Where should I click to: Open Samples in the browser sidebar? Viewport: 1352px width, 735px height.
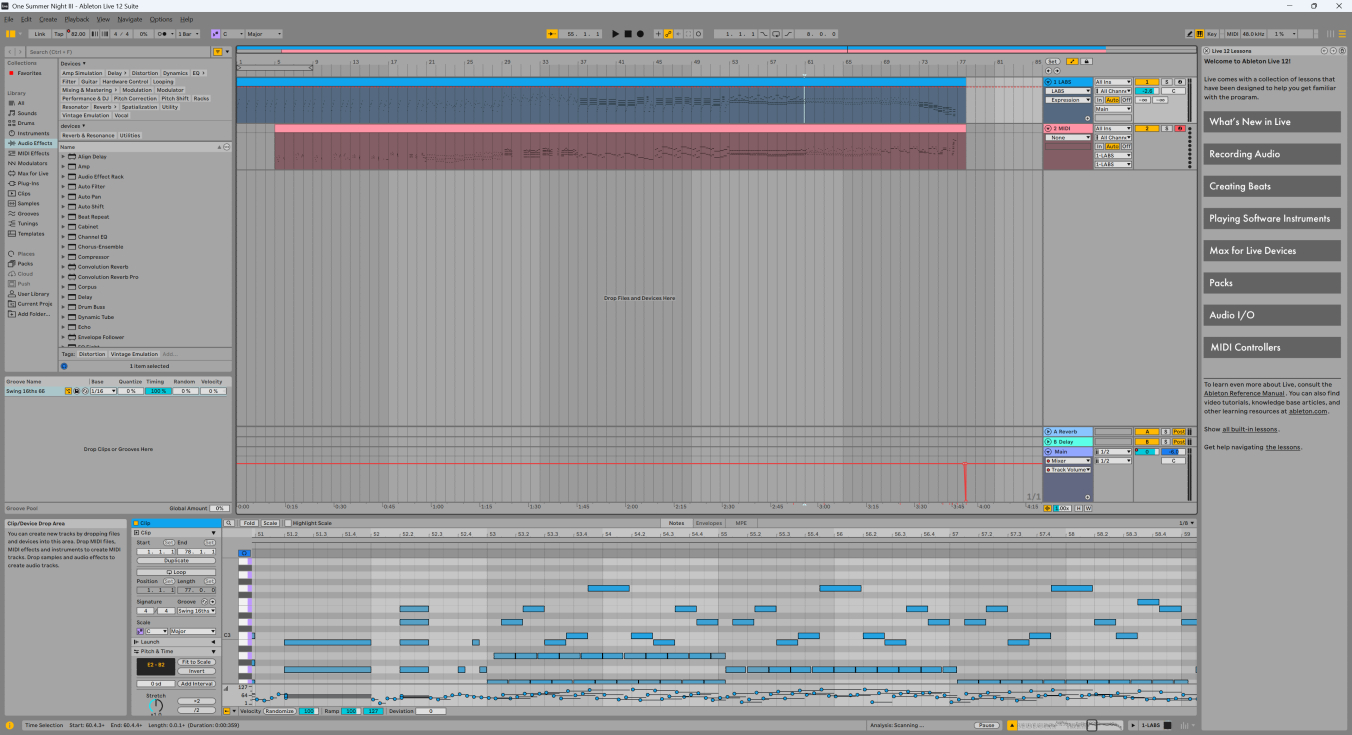click(28, 203)
